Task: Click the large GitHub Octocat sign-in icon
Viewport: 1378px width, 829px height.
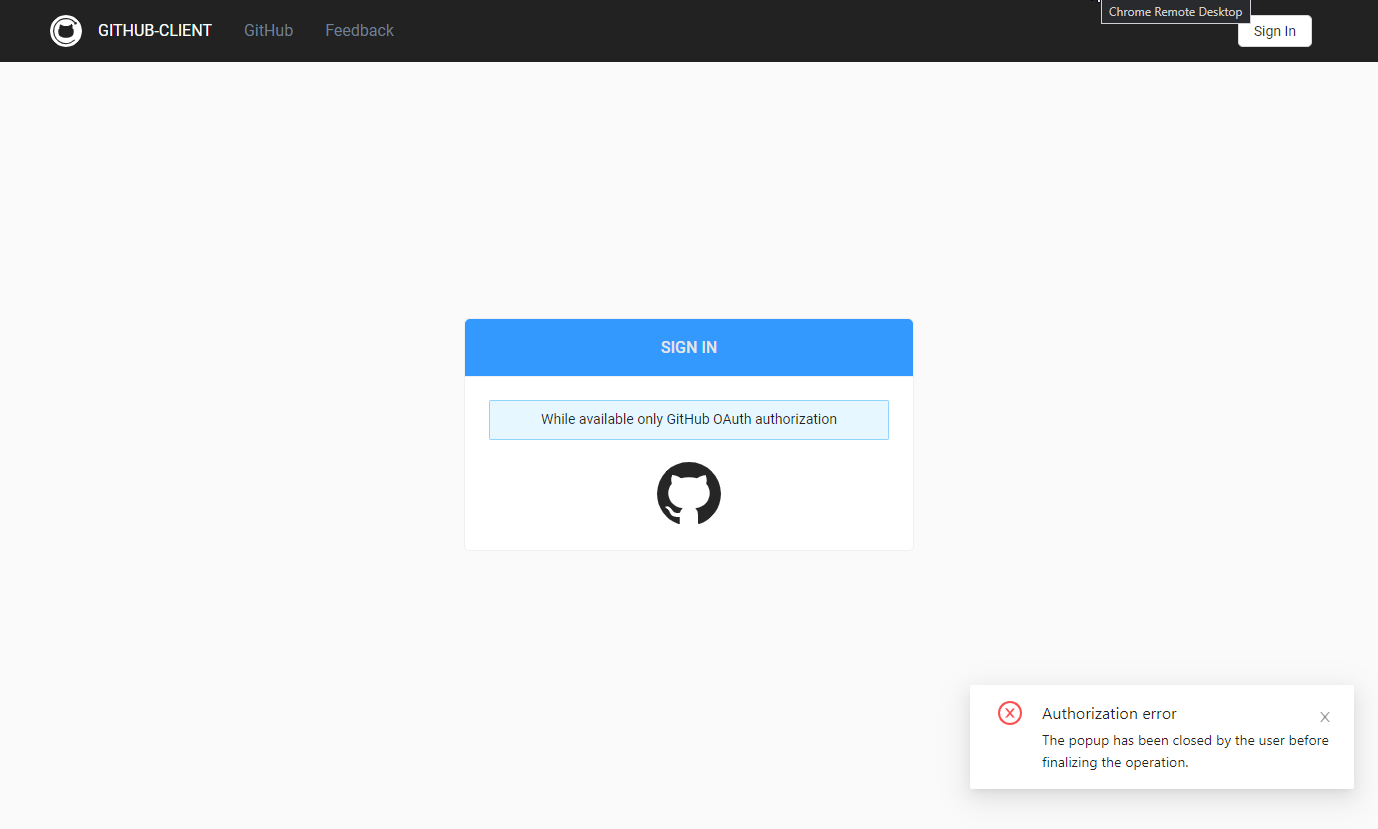Action: click(x=689, y=493)
